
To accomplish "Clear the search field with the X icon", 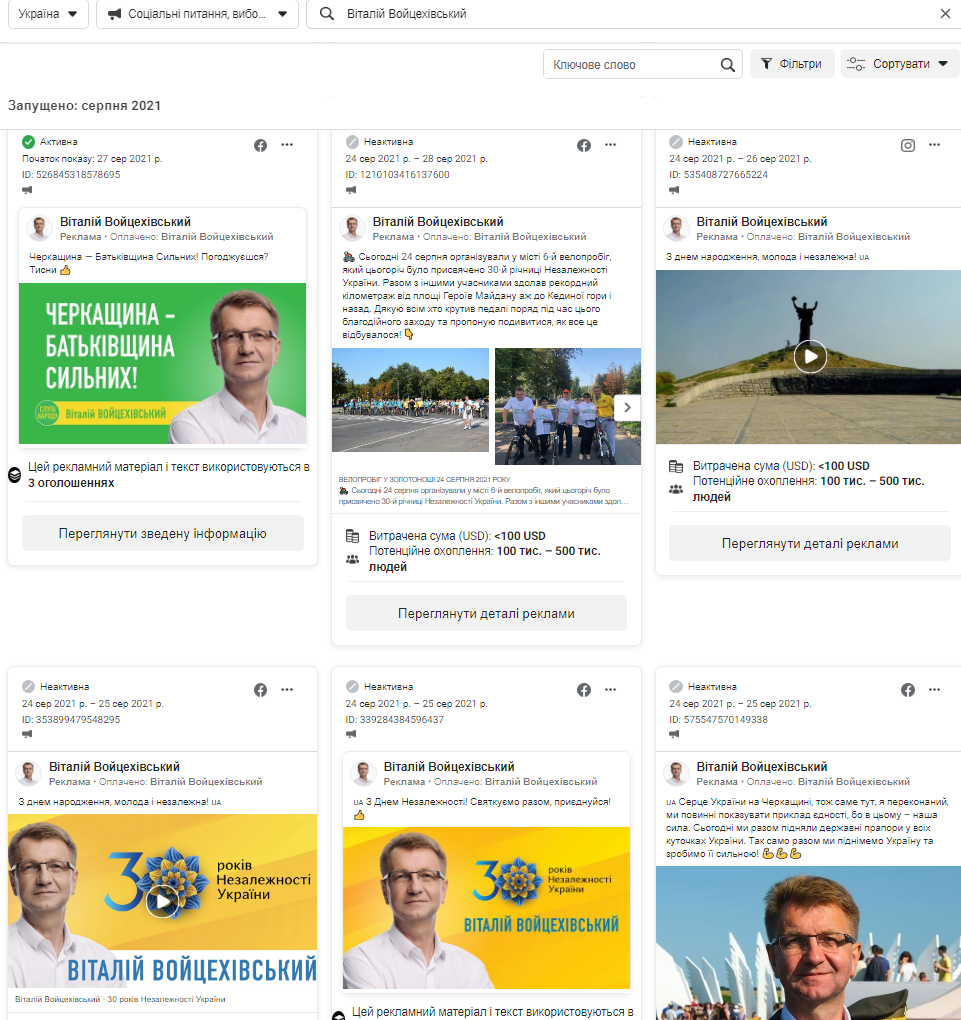I will click(x=945, y=14).
